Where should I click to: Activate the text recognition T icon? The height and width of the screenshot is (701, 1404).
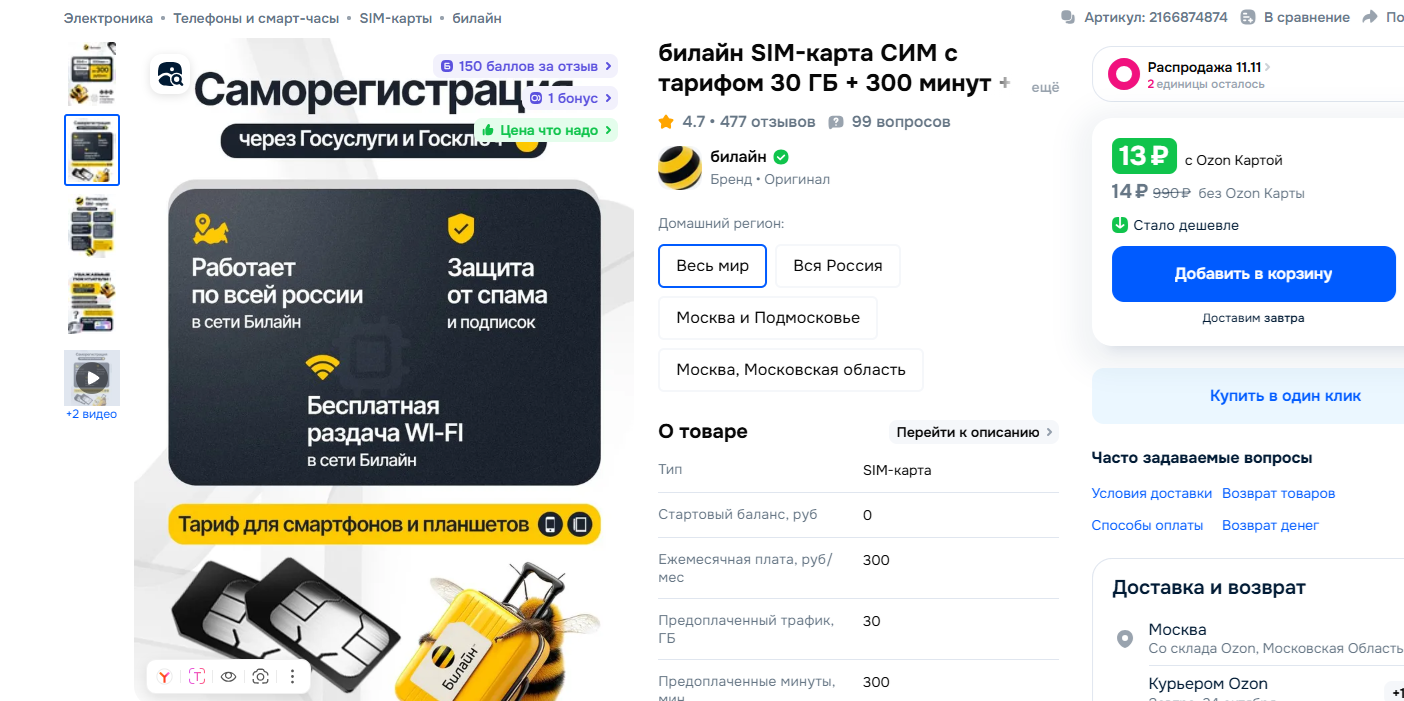(196, 677)
